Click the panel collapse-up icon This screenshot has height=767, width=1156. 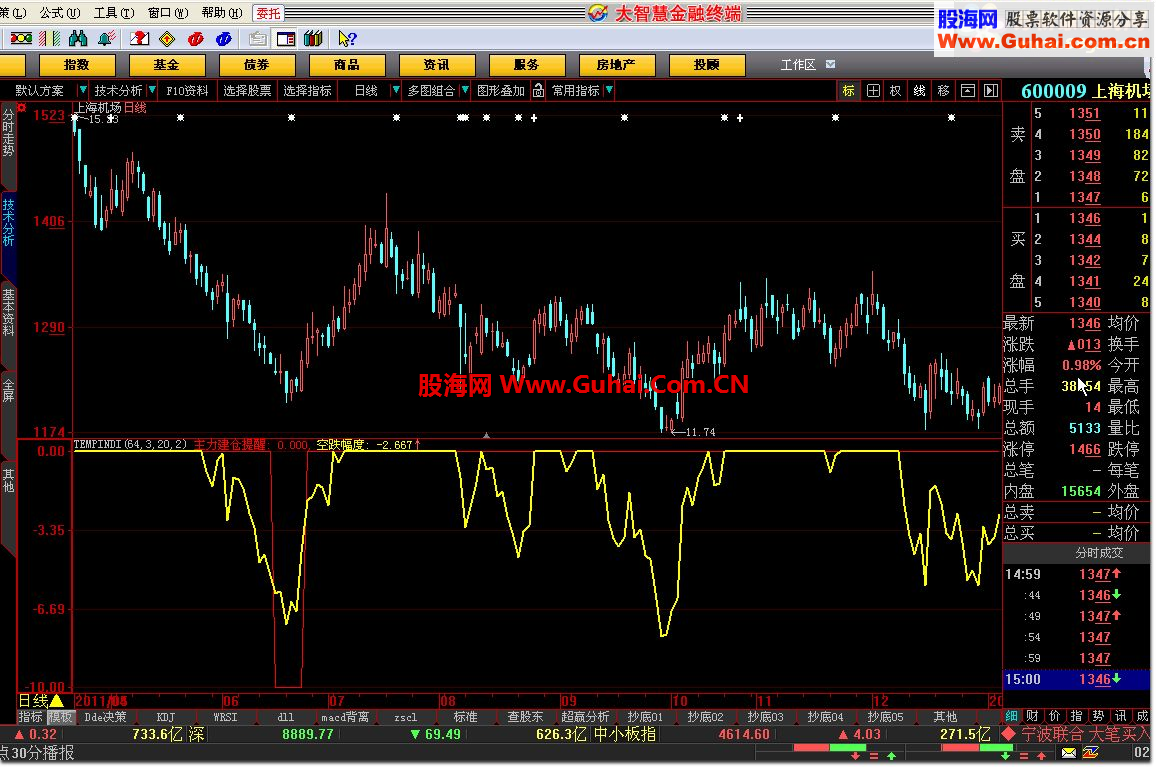pos(968,91)
